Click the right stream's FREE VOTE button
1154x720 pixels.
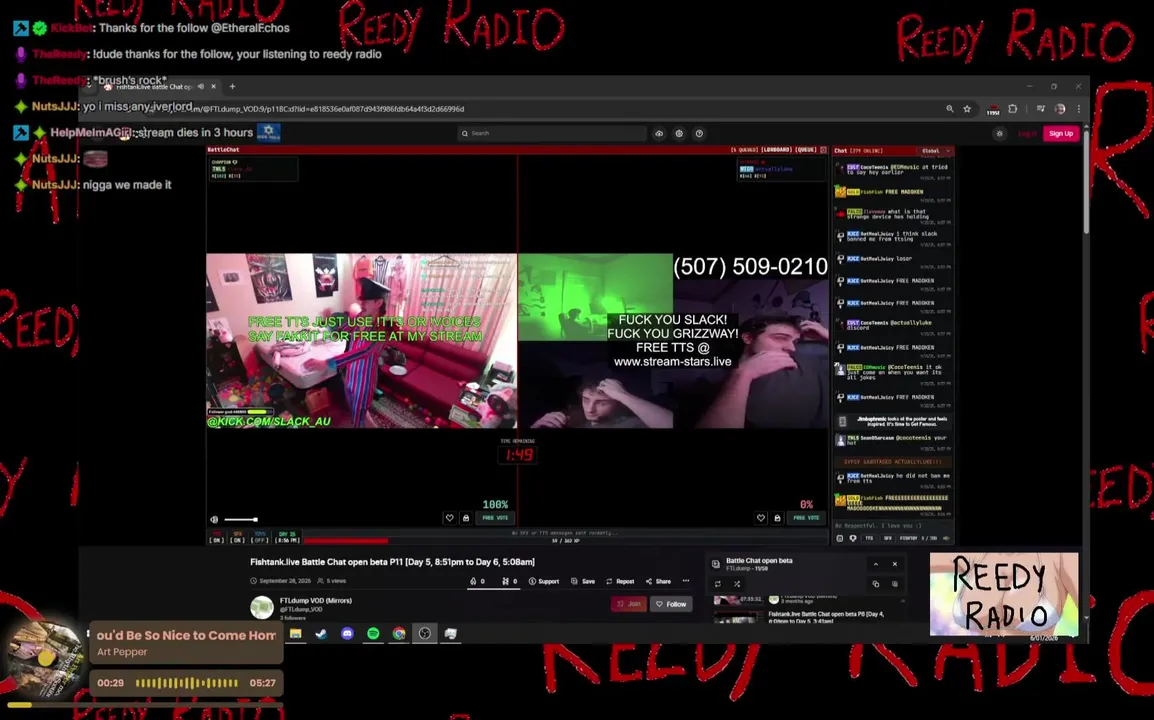[806, 518]
